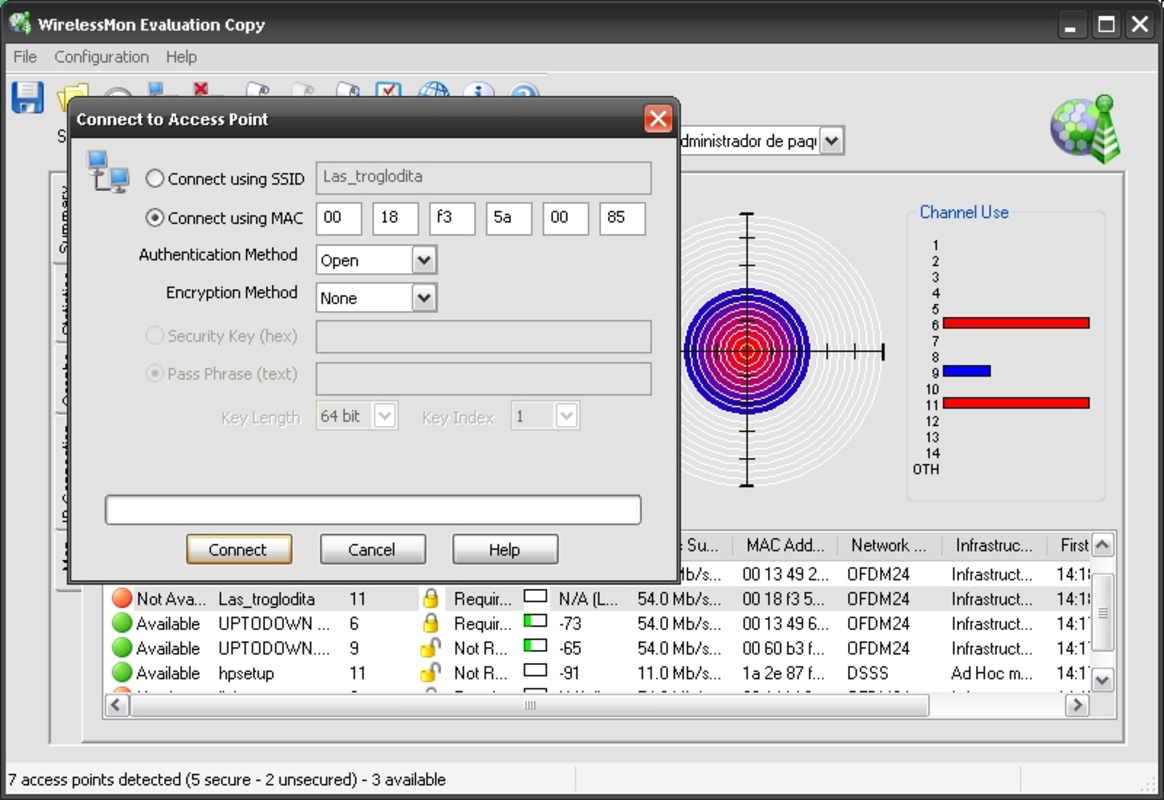The height and width of the screenshot is (800, 1164).
Task: Click the Infrastruc... column header
Action: tap(994, 545)
